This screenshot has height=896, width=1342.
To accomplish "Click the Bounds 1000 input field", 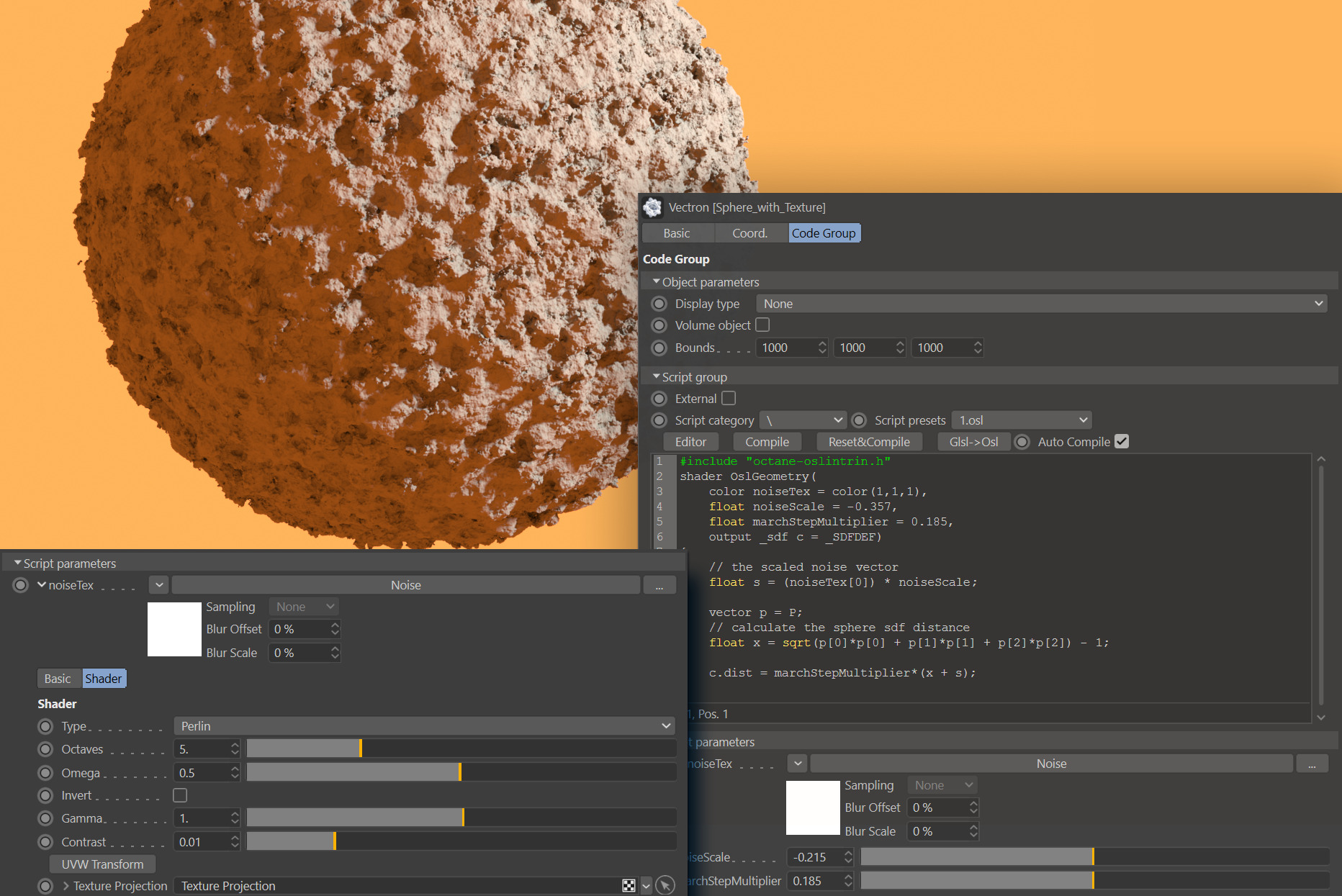I will [x=785, y=348].
